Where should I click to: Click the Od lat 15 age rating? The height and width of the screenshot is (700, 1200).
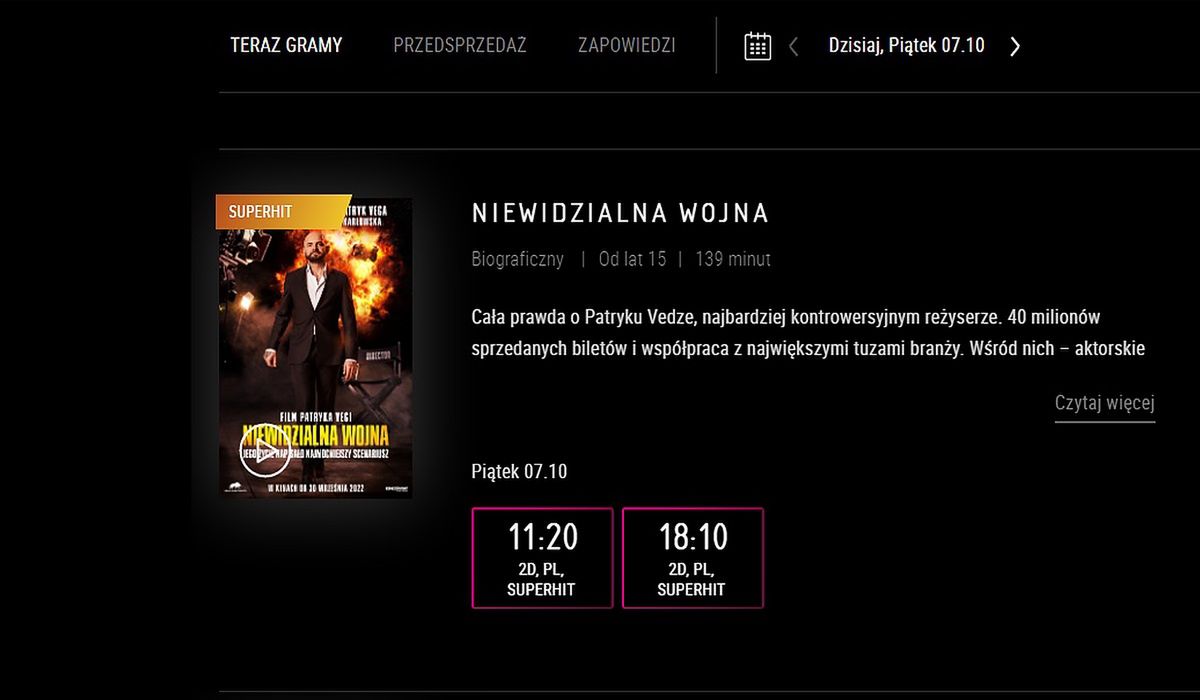click(x=632, y=260)
